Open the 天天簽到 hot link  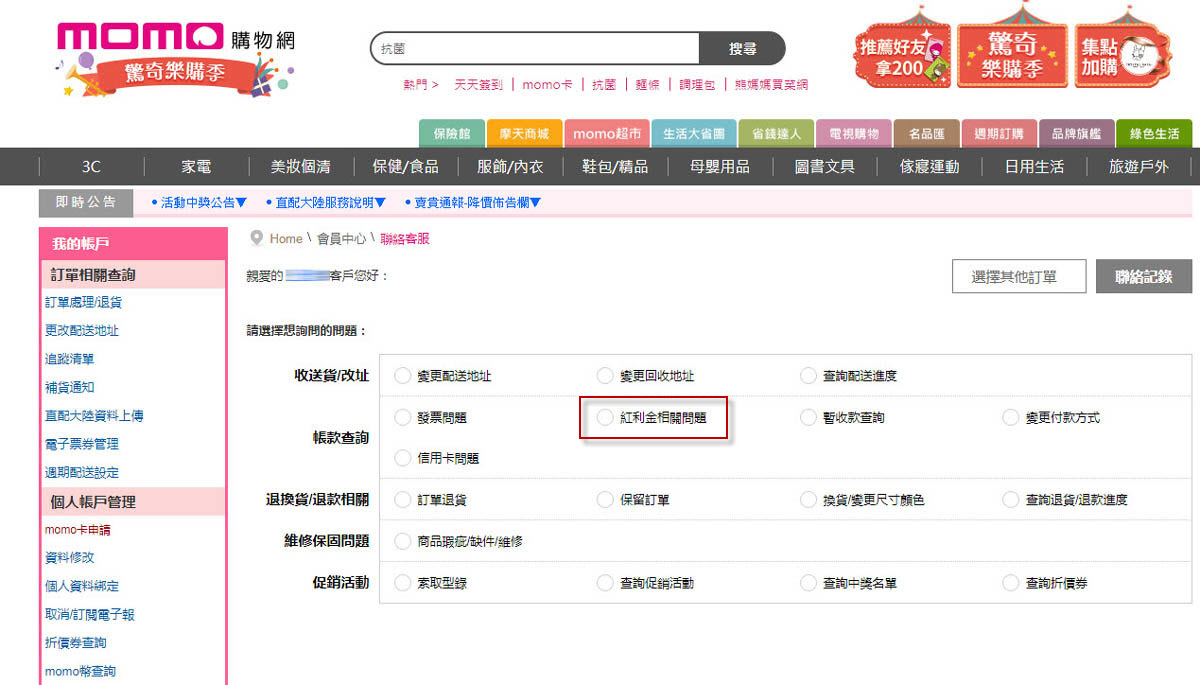479,85
